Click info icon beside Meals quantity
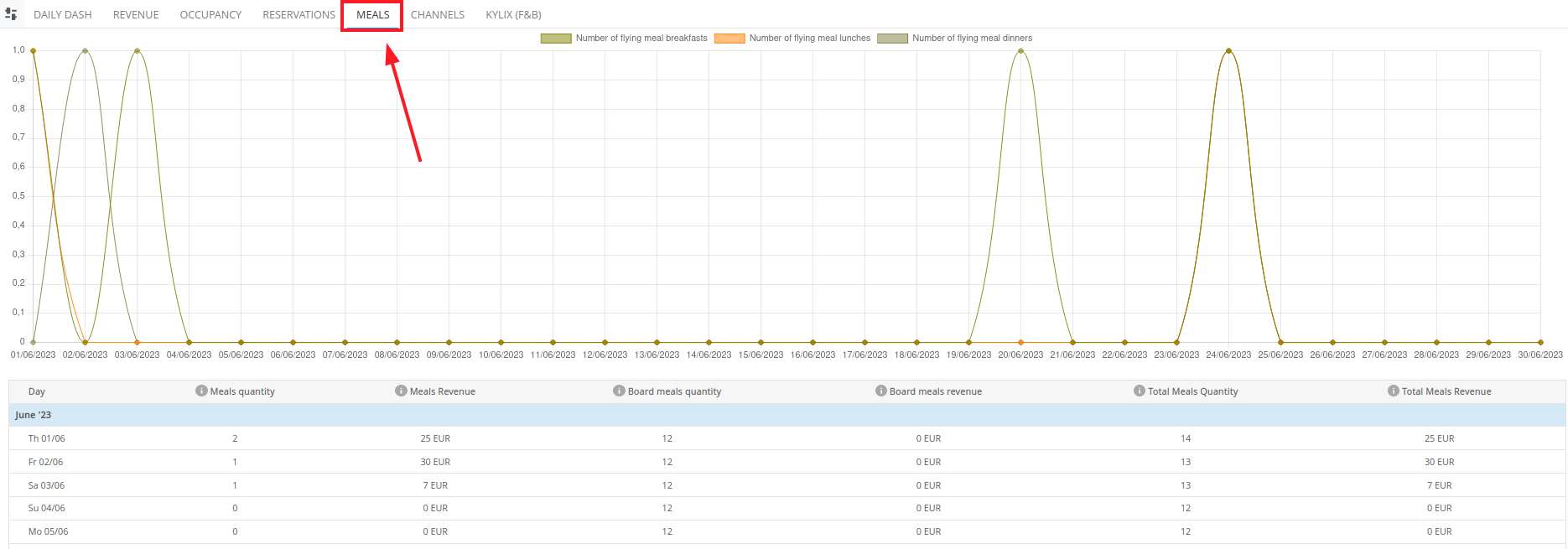Screen dimensions: 1568x549 coord(201,391)
